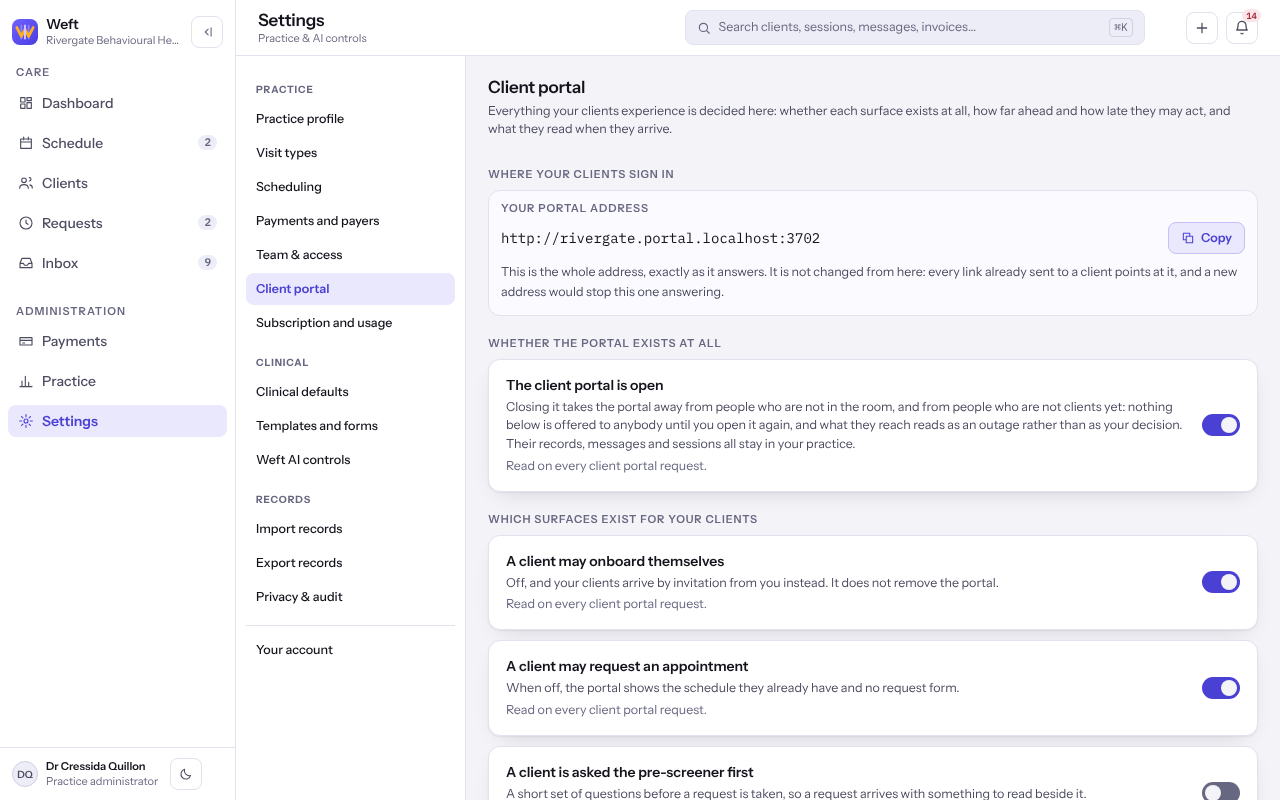
Task: Enable 'A client is asked the pre-screener first'
Action: click(1221, 792)
